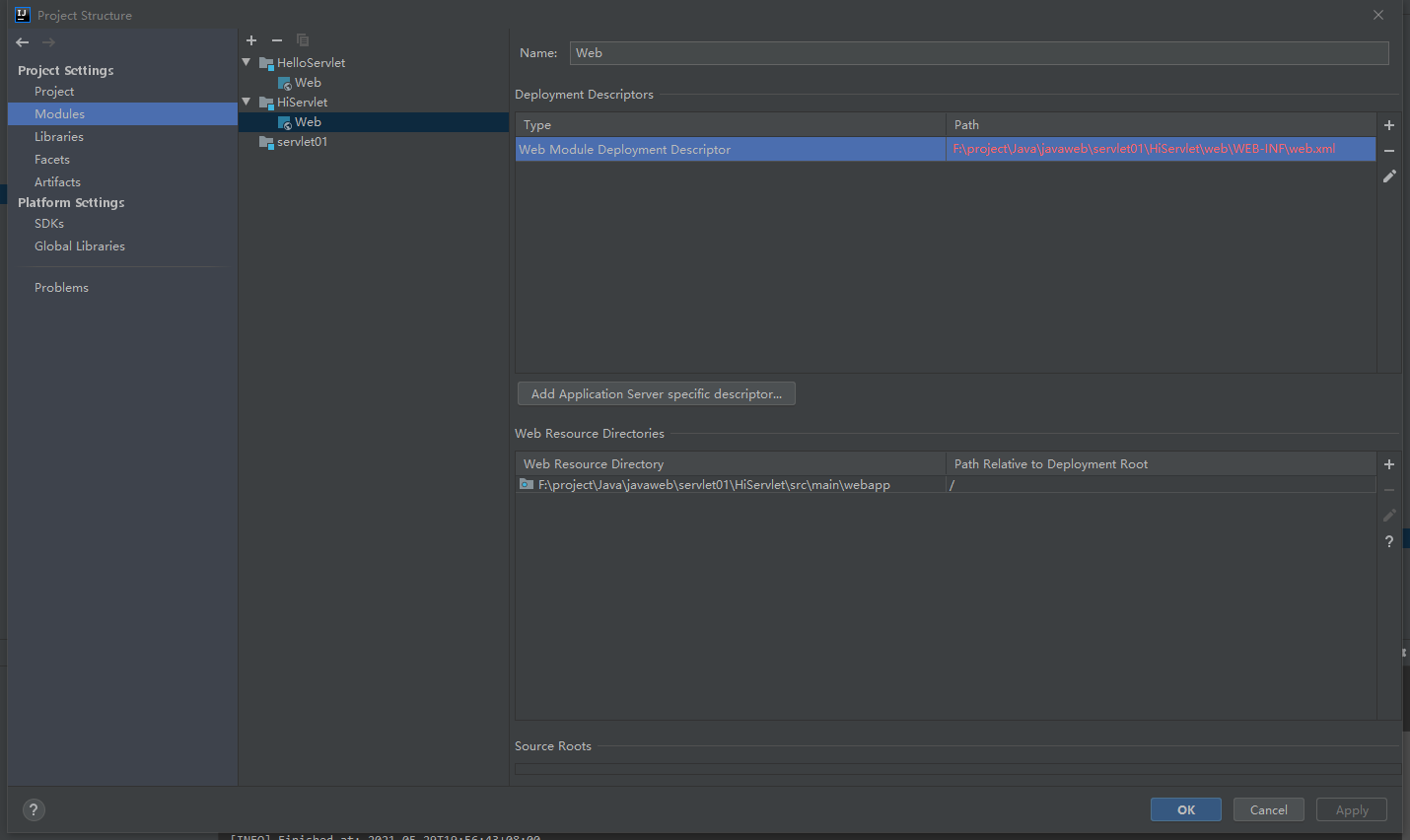Open the Libraries settings page

tap(59, 137)
